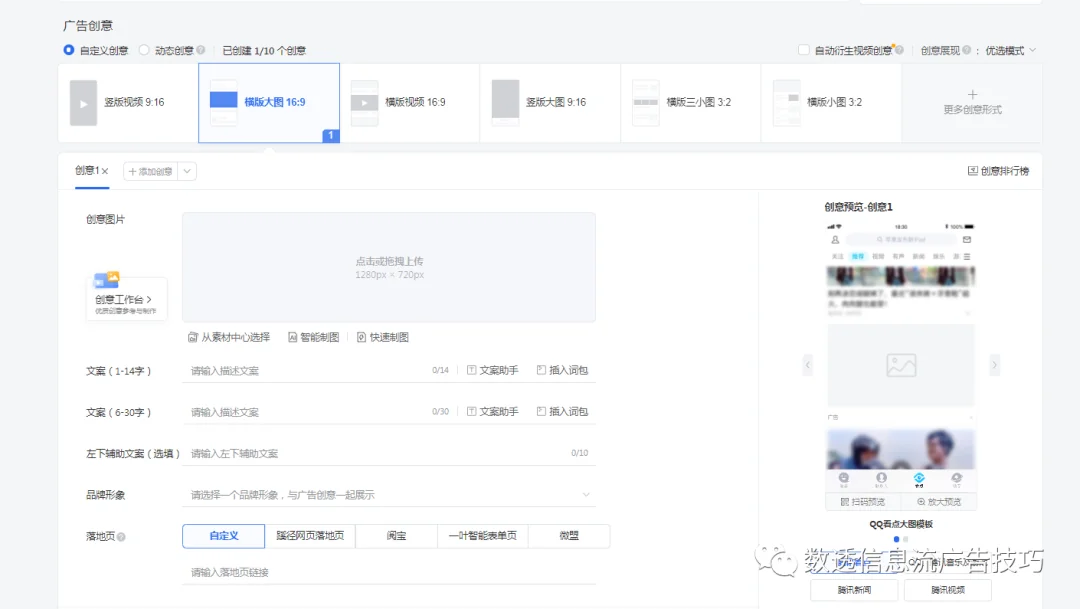Choose the 横版小图 3:2 creative format
The image size is (1080, 609).
click(831, 103)
